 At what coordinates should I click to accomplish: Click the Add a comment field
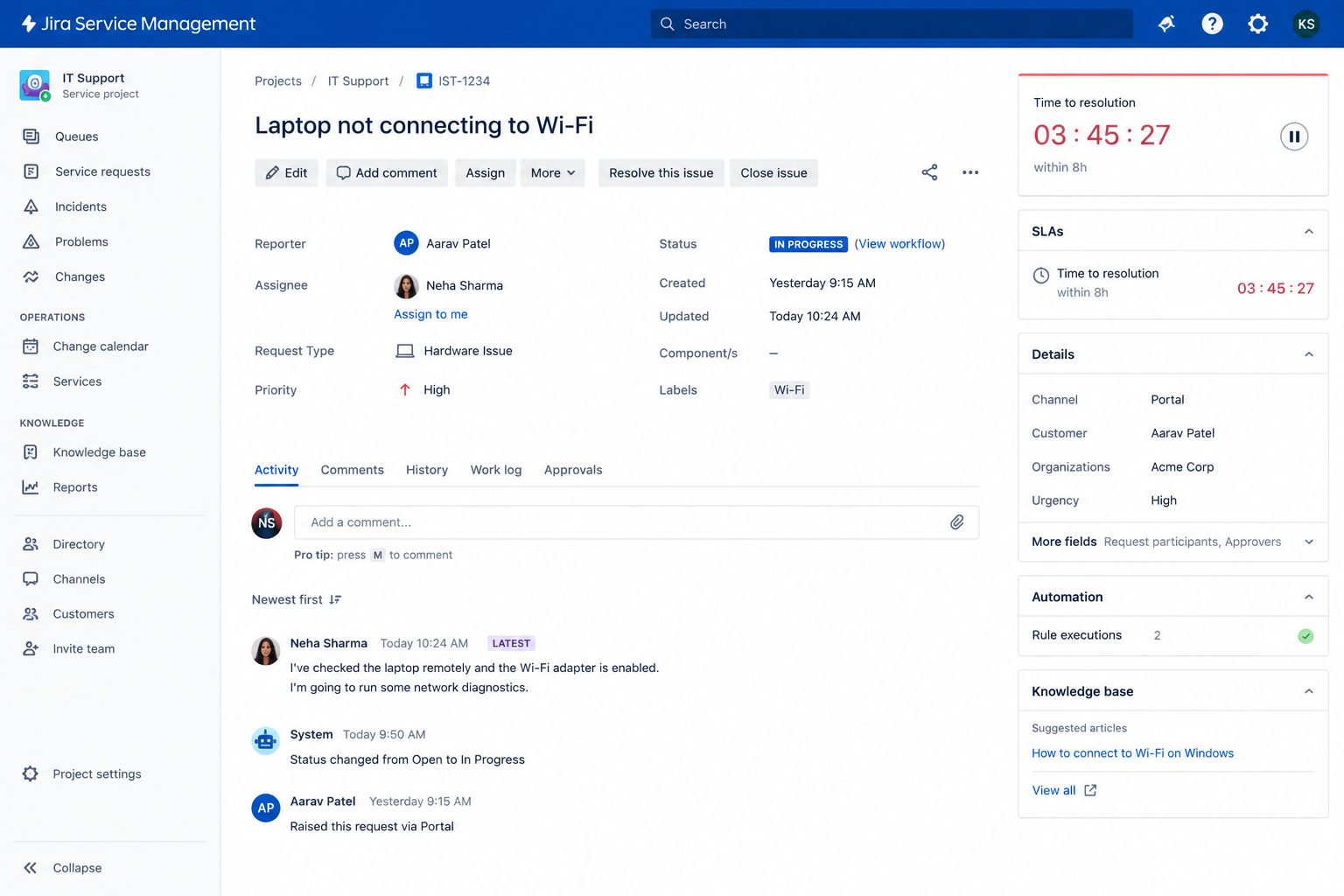pos(636,522)
